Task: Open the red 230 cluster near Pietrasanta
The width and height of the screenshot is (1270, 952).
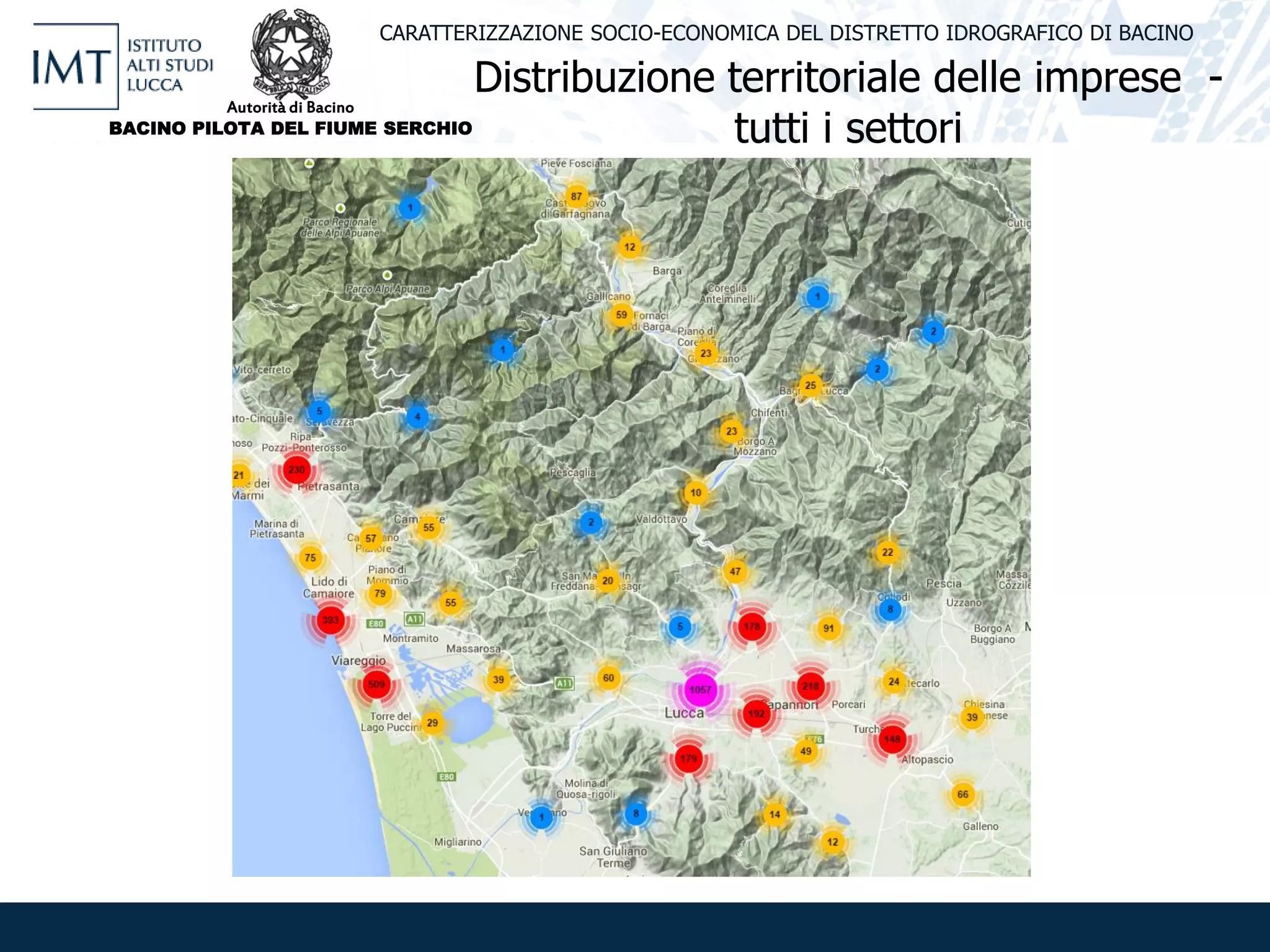Action: click(296, 470)
